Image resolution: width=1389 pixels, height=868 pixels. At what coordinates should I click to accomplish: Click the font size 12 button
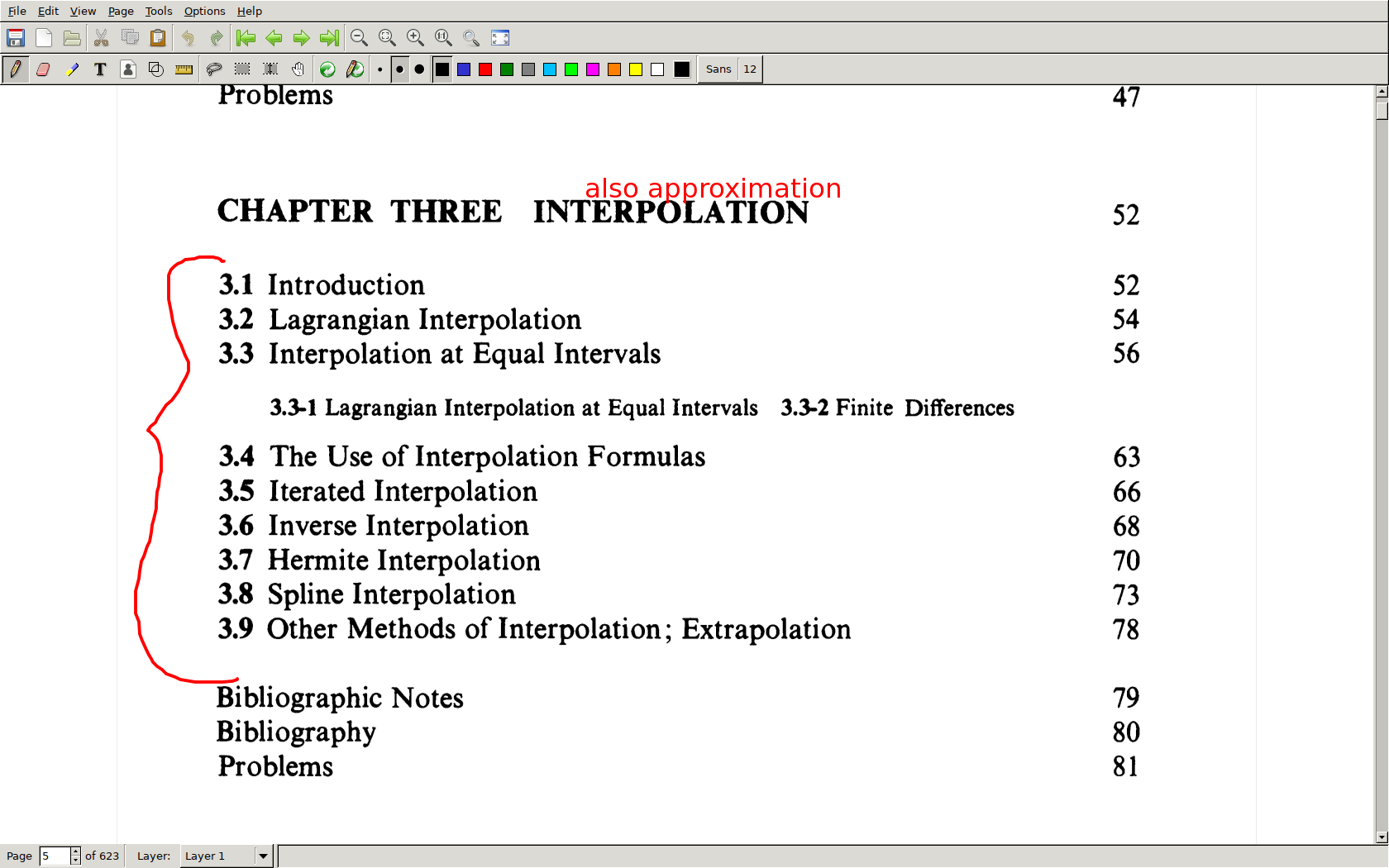pos(749,69)
